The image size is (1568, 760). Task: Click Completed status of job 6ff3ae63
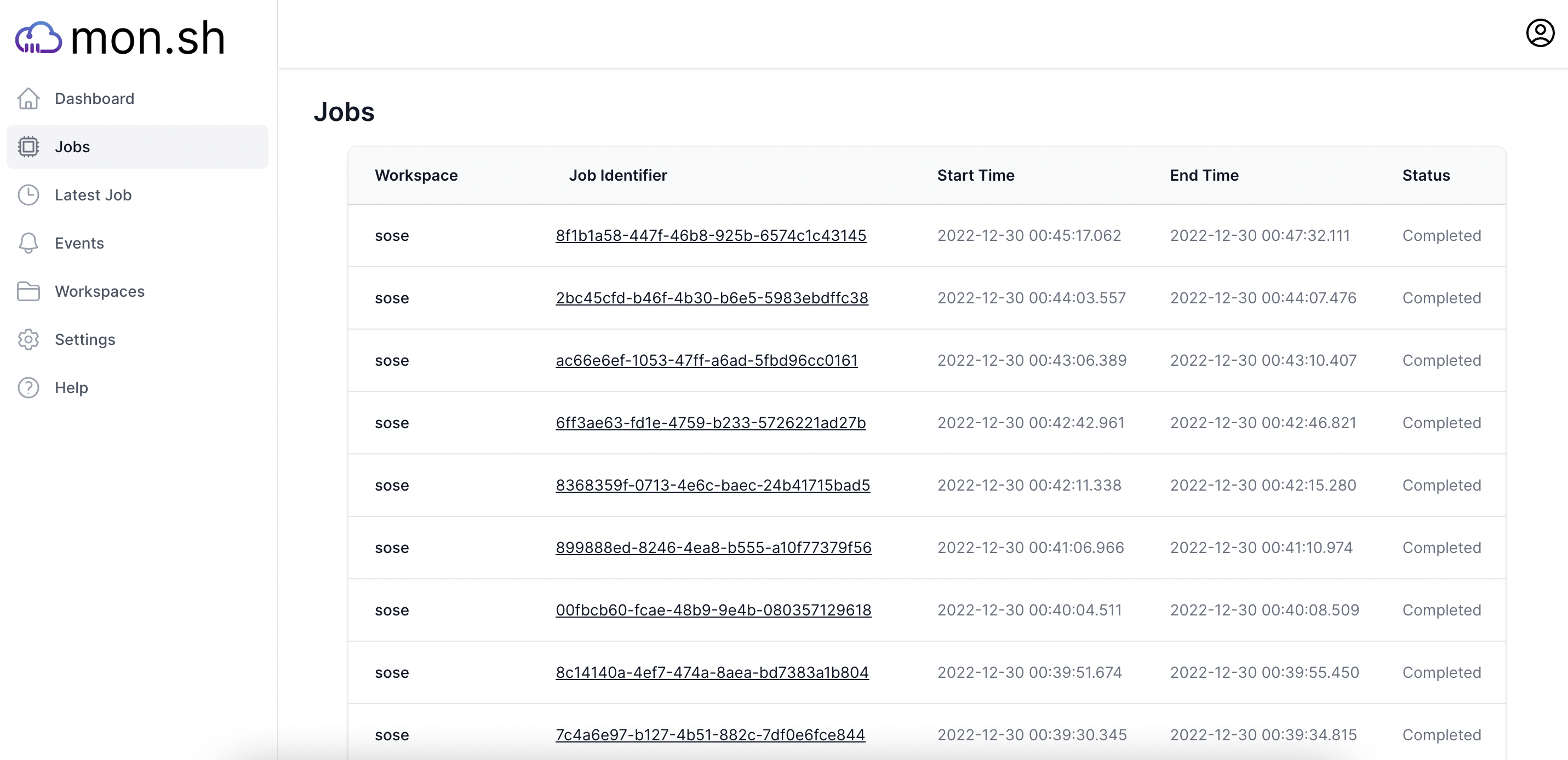[x=1441, y=423]
